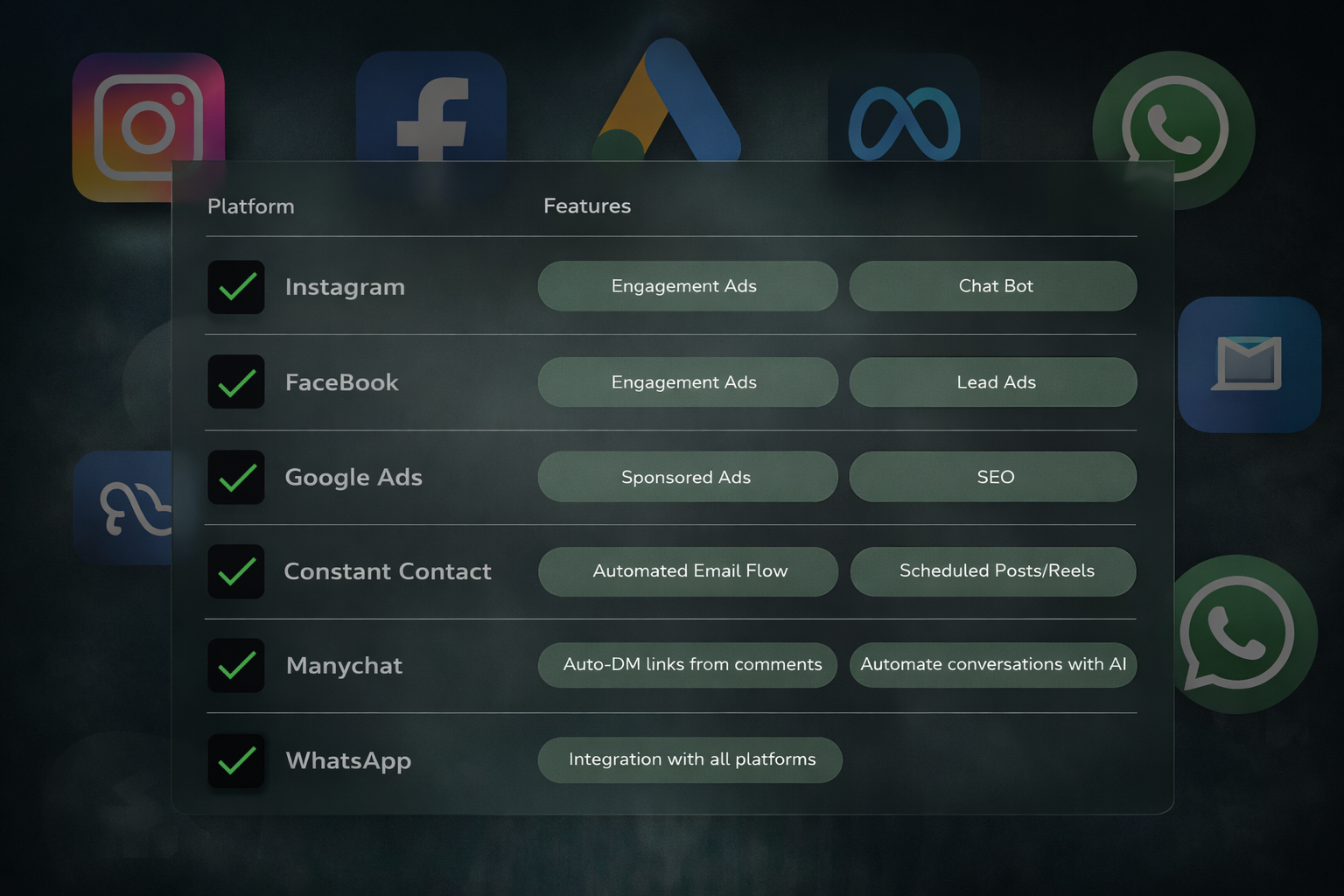Image resolution: width=1344 pixels, height=896 pixels.
Task: Select the Sponsored Ads pill
Action: pyautogui.click(x=688, y=477)
